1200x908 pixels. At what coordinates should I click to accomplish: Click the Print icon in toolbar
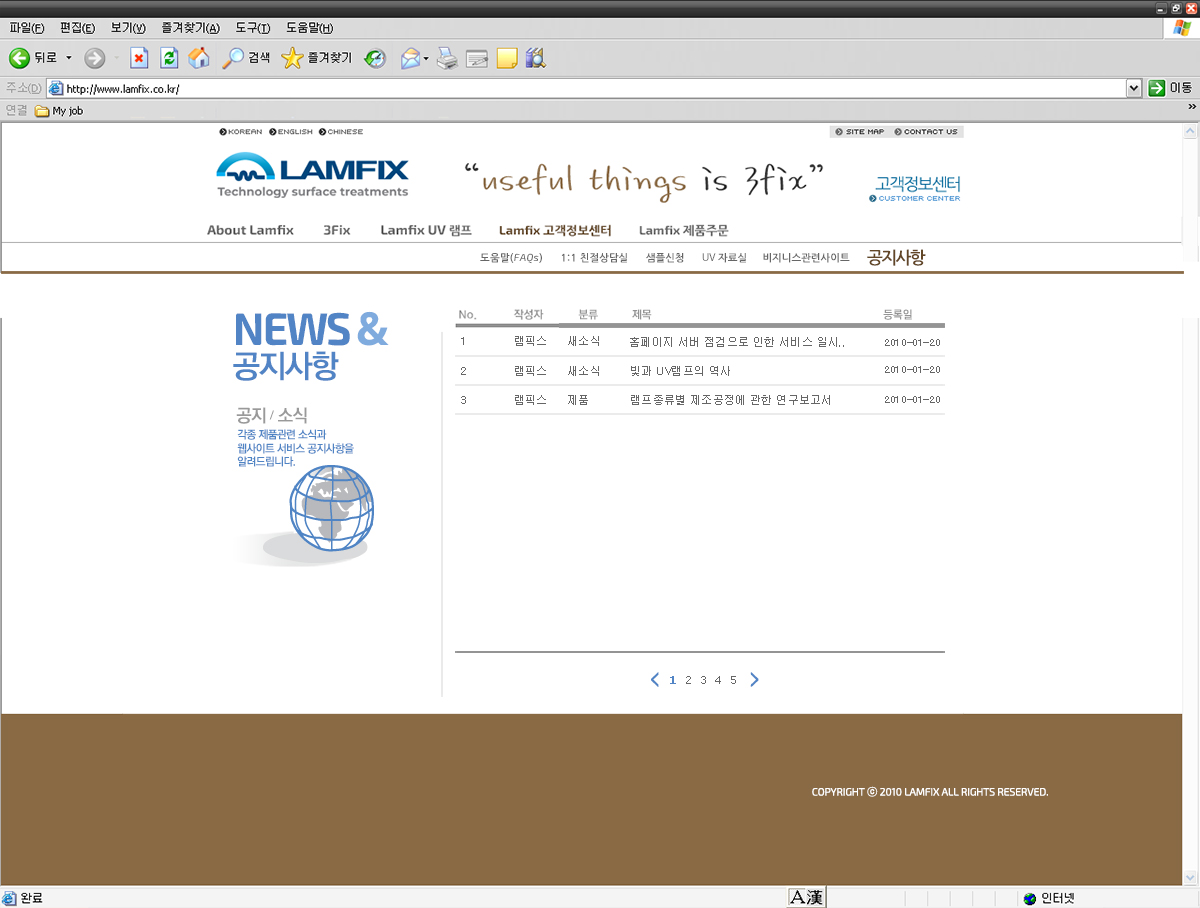447,58
